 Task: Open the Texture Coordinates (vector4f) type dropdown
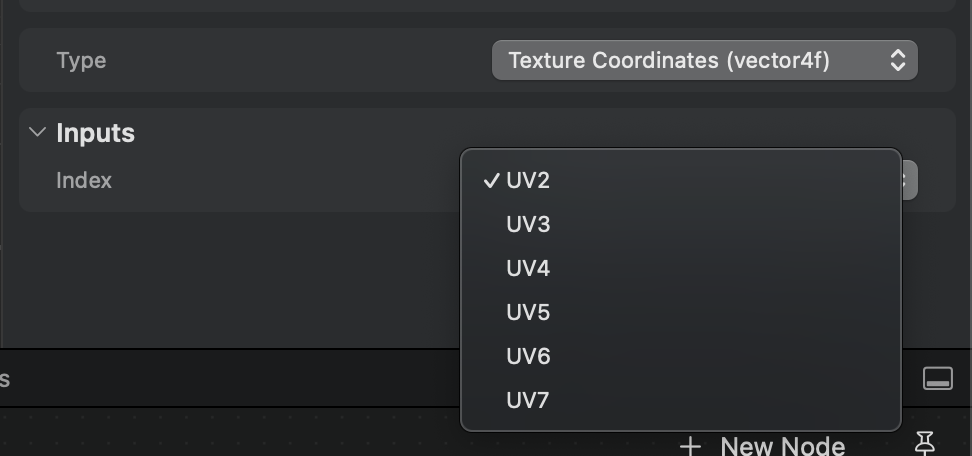click(705, 60)
